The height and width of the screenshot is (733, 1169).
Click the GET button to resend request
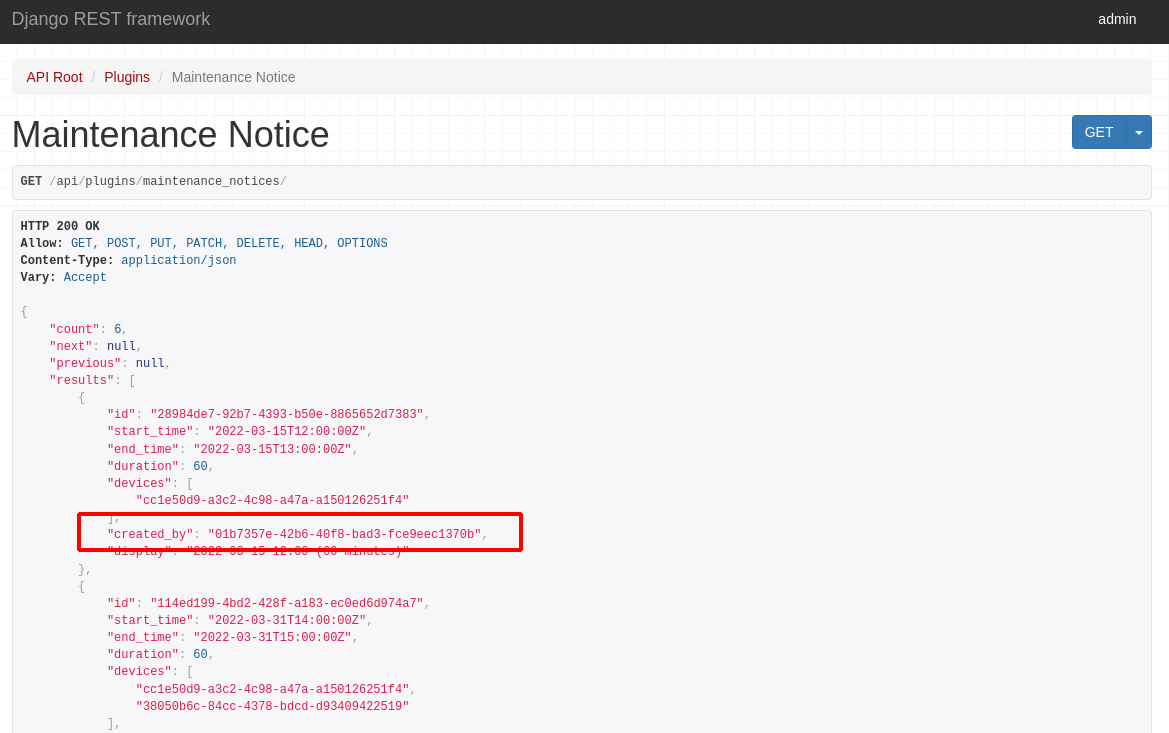click(1098, 131)
